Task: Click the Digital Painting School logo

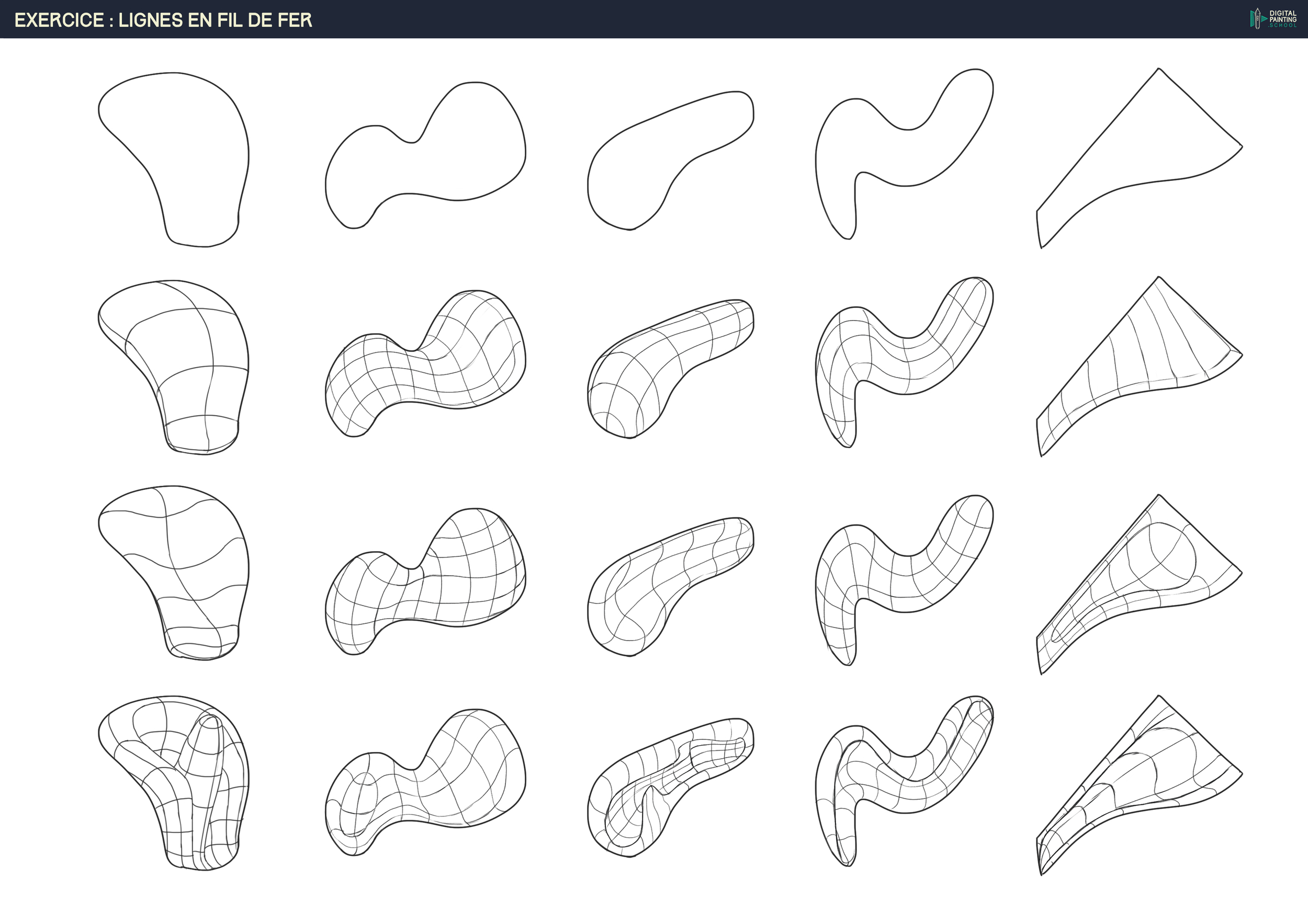Action: (1275, 18)
